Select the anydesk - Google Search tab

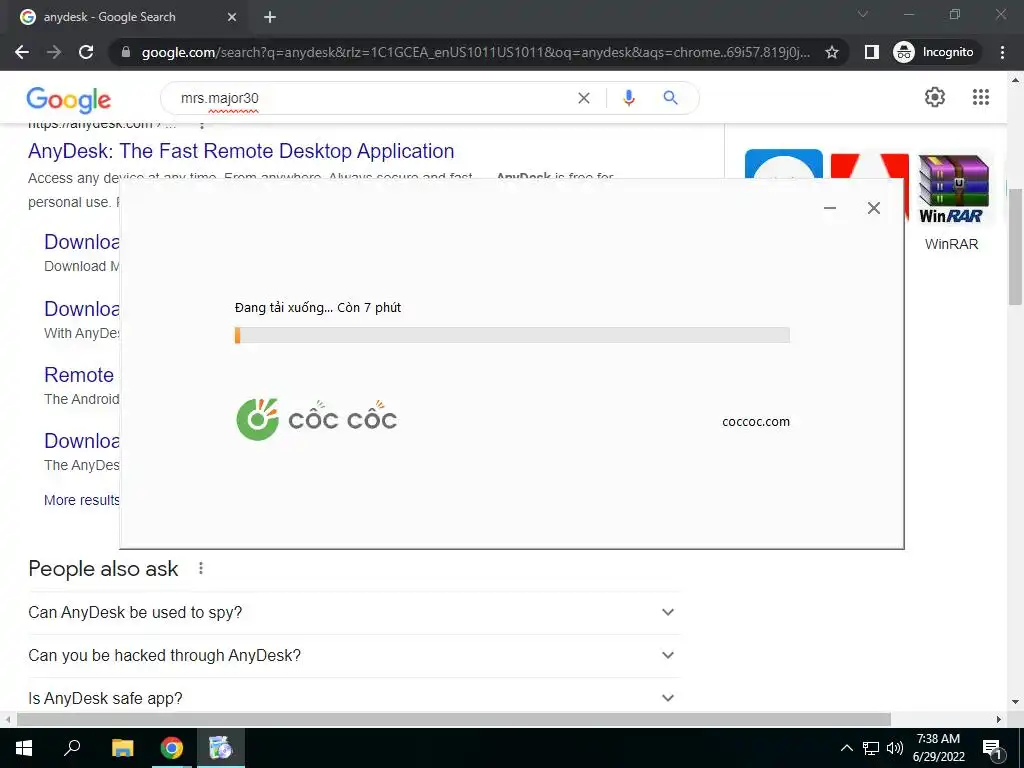(x=127, y=17)
